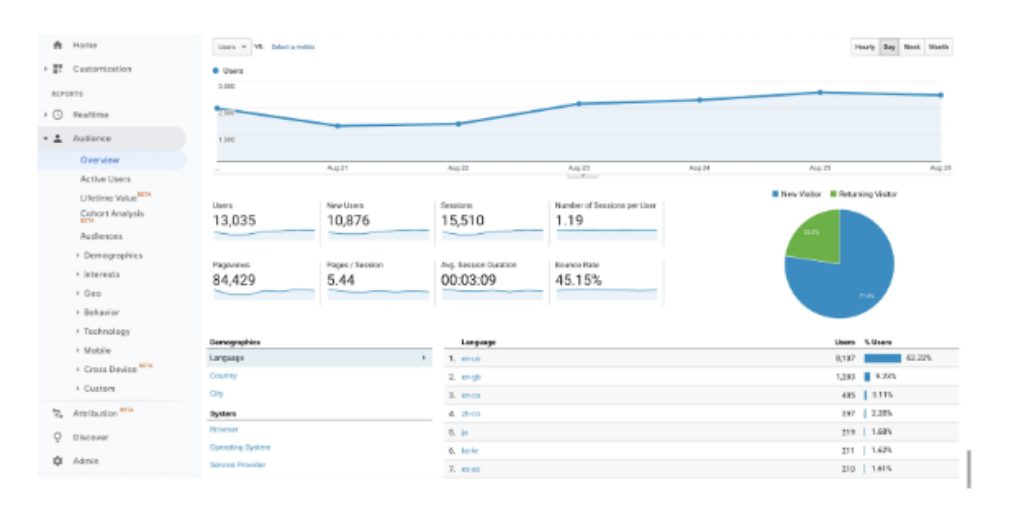This screenshot has height=518, width=1014.
Task: Click the Aug 21 data point on chart
Action: [338, 126]
